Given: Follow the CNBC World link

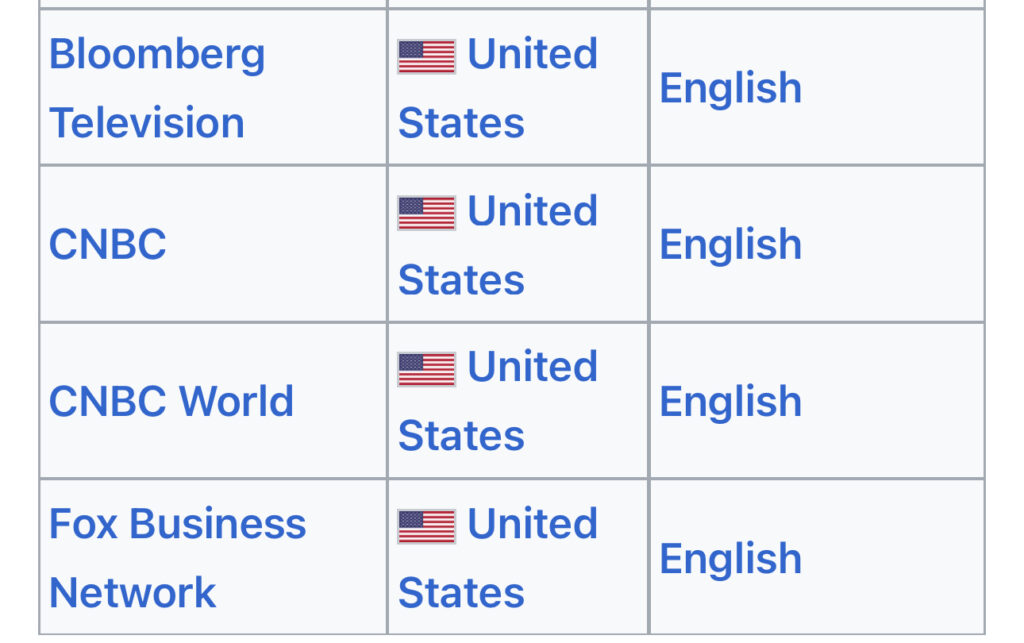Looking at the screenshot, I should 171,402.
